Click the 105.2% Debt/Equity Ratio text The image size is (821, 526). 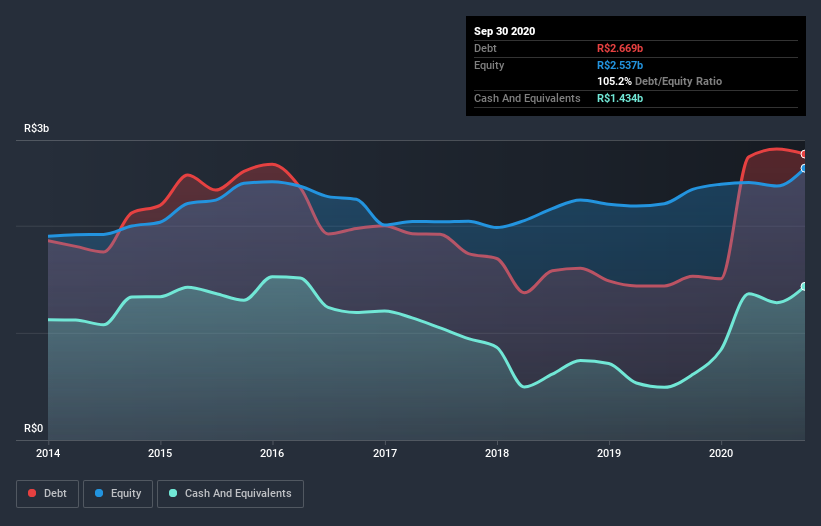pos(659,82)
